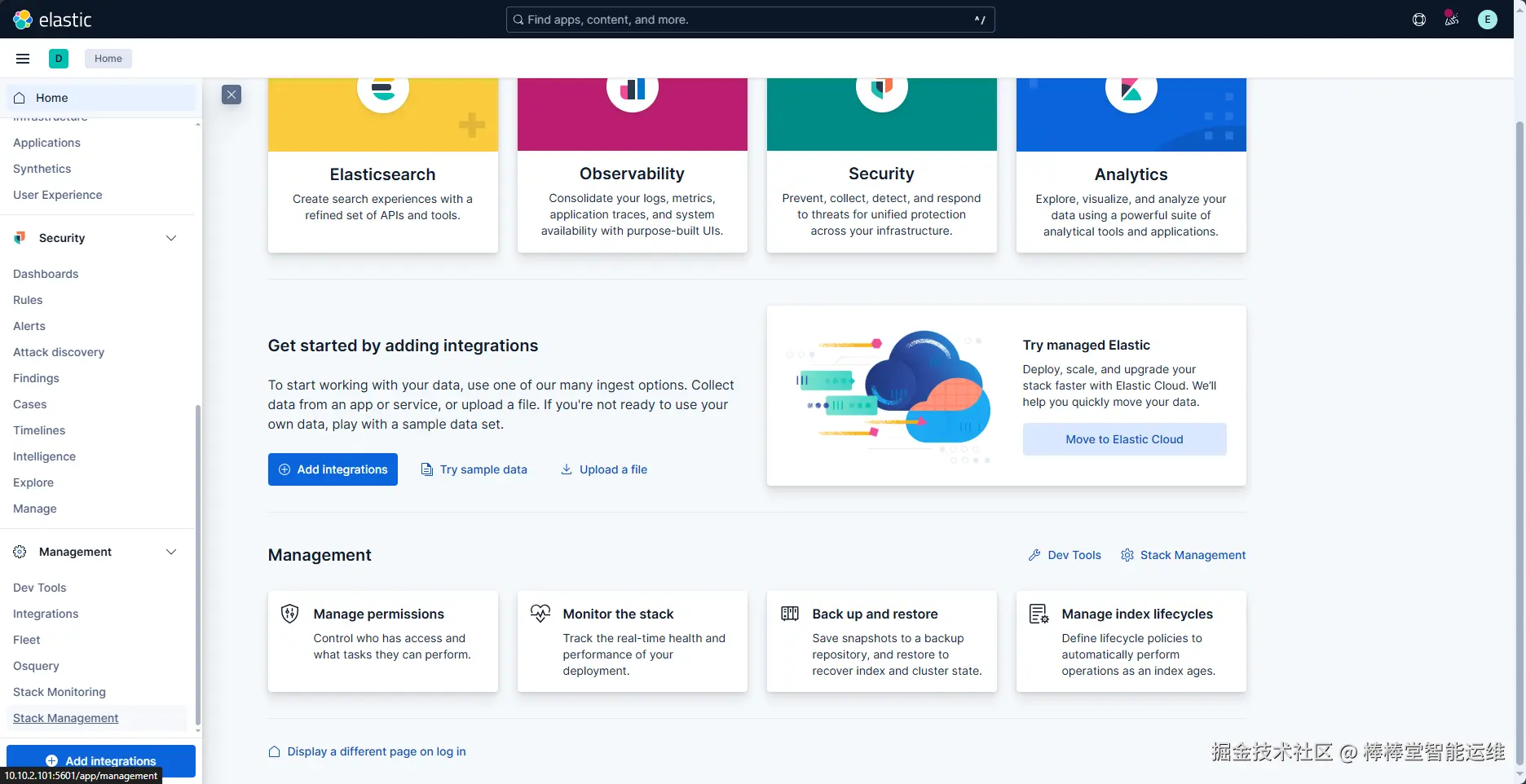Open the Stack Management link in Management header

click(1193, 555)
